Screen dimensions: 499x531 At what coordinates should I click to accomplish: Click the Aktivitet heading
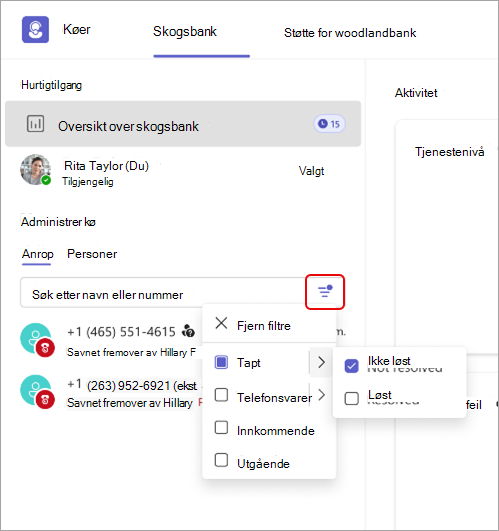[416, 93]
